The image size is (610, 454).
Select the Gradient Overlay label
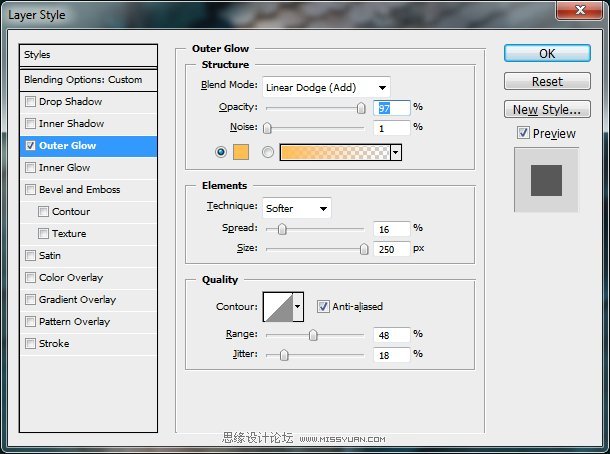click(78, 300)
